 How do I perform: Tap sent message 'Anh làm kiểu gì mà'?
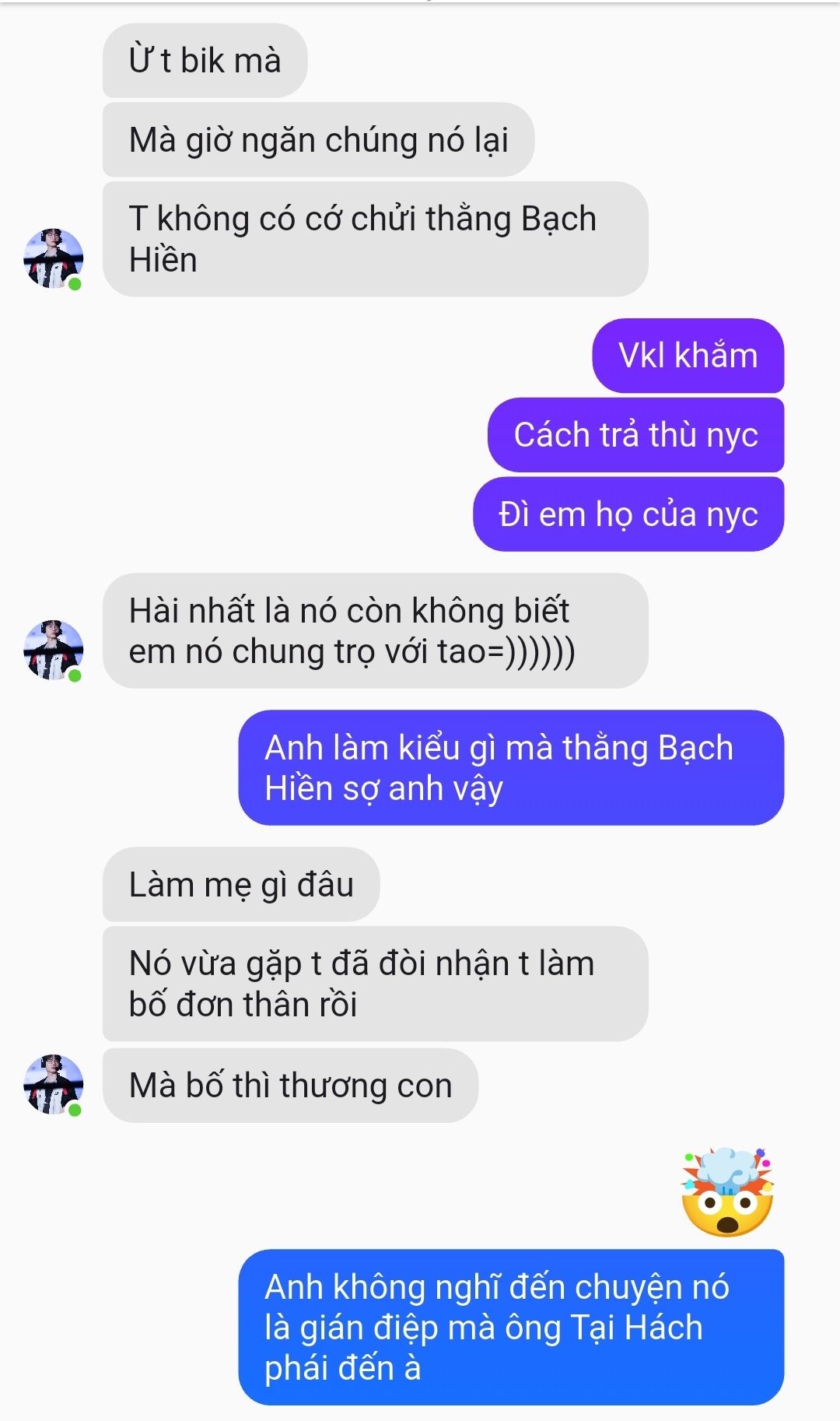click(x=511, y=768)
